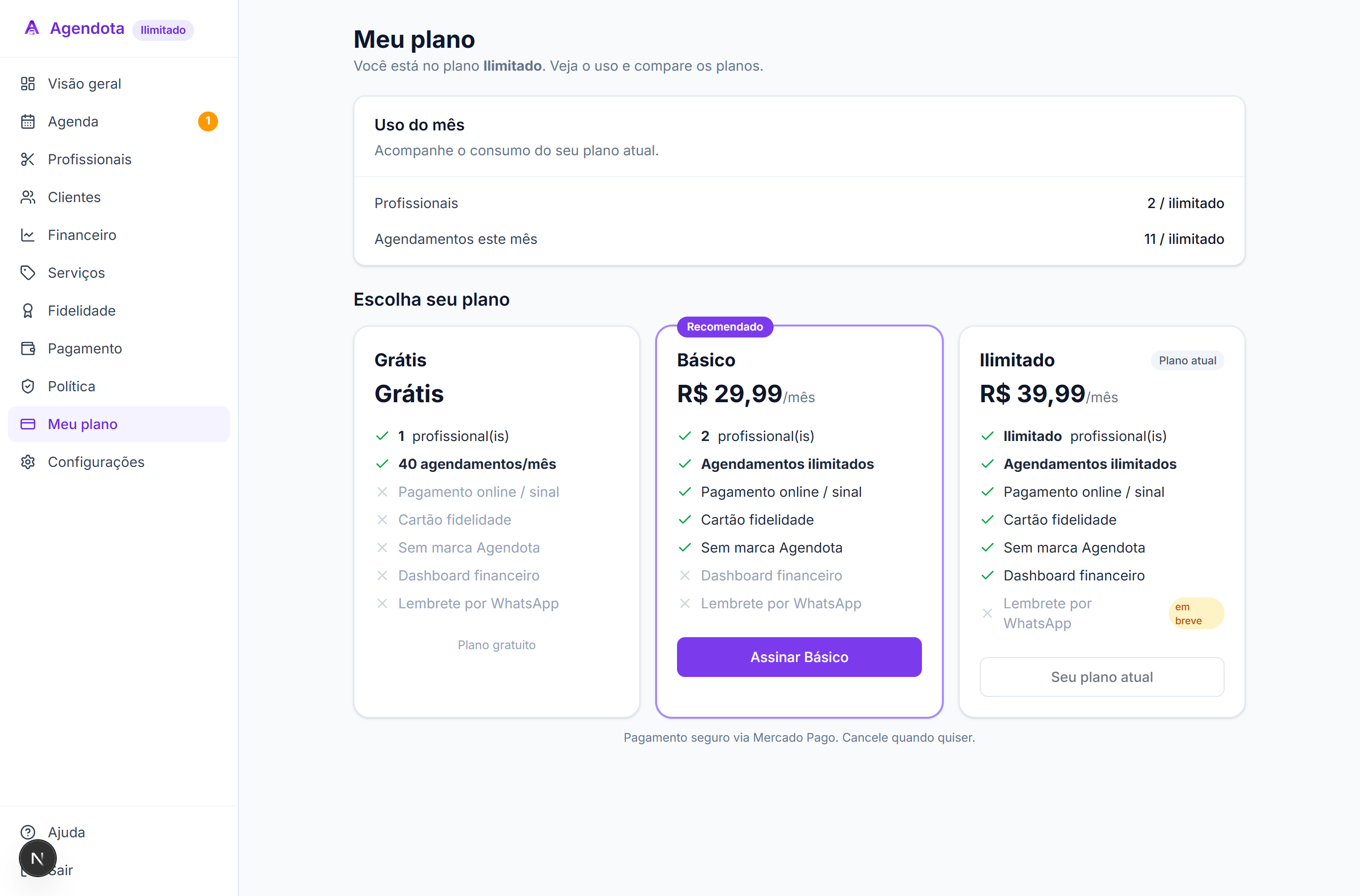Viewport: 1360px width, 896px height.
Task: Click the Seu plano atual button
Action: (1101, 677)
